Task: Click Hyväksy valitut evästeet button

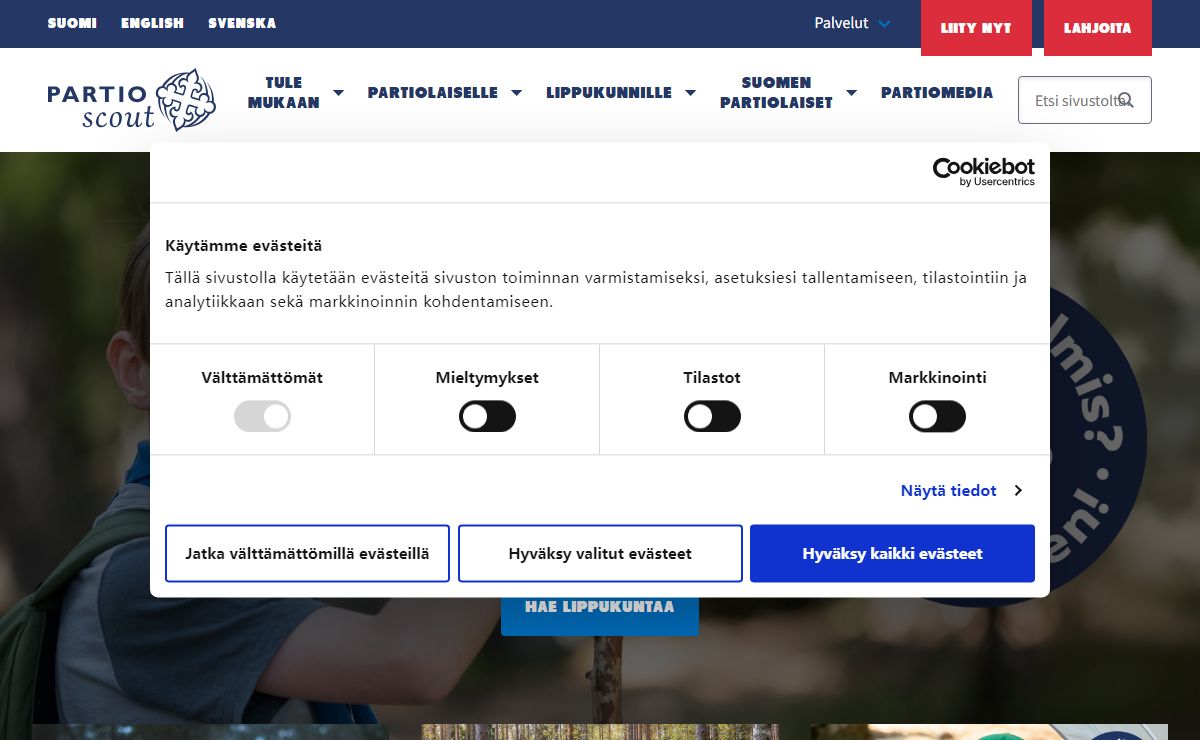Action: tap(600, 553)
